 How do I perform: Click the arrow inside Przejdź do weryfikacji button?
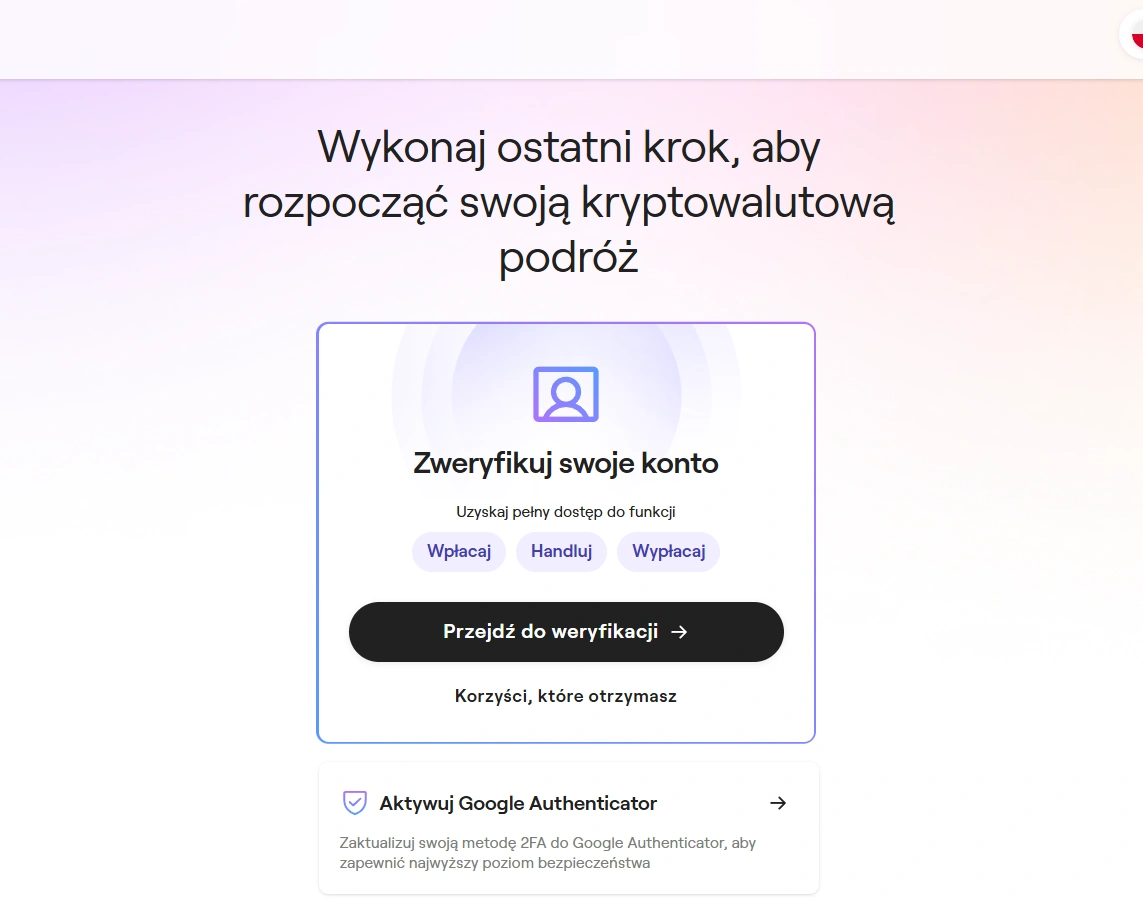click(x=679, y=632)
